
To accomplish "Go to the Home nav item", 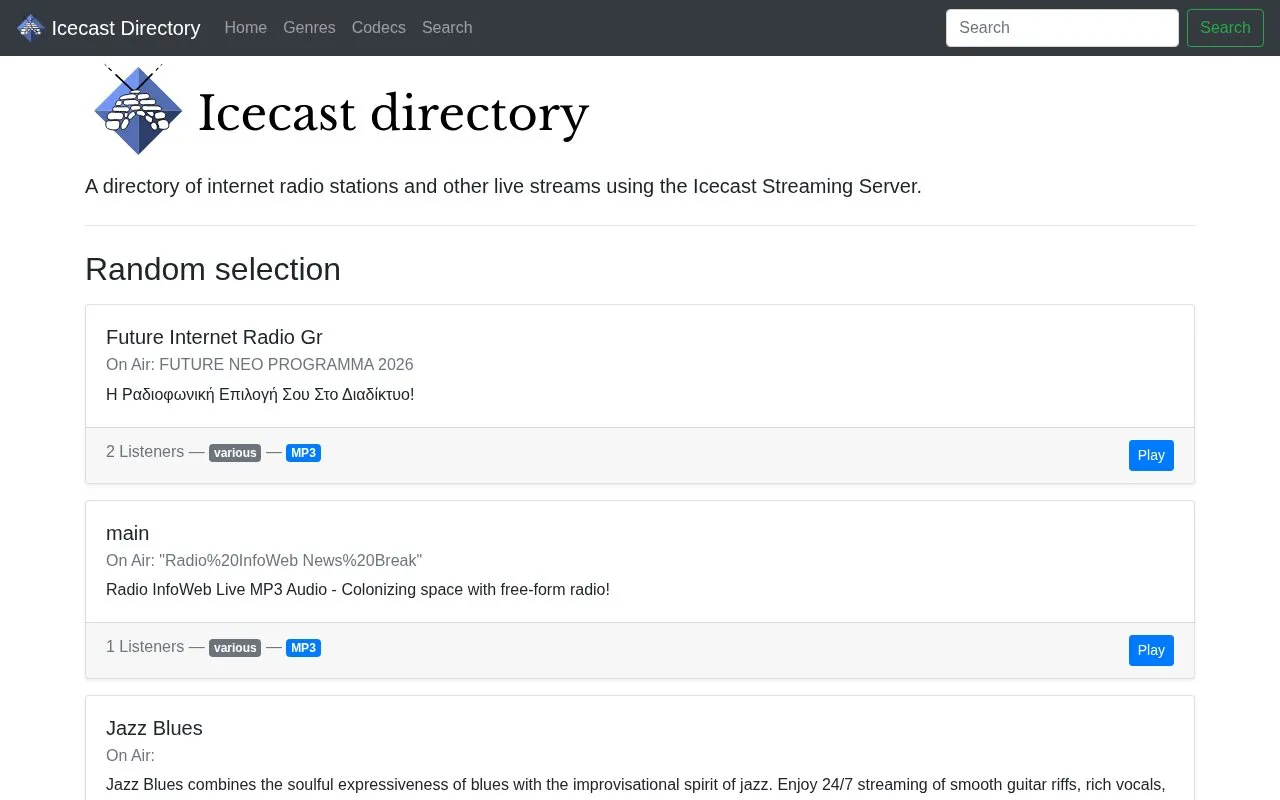I will click(x=246, y=28).
